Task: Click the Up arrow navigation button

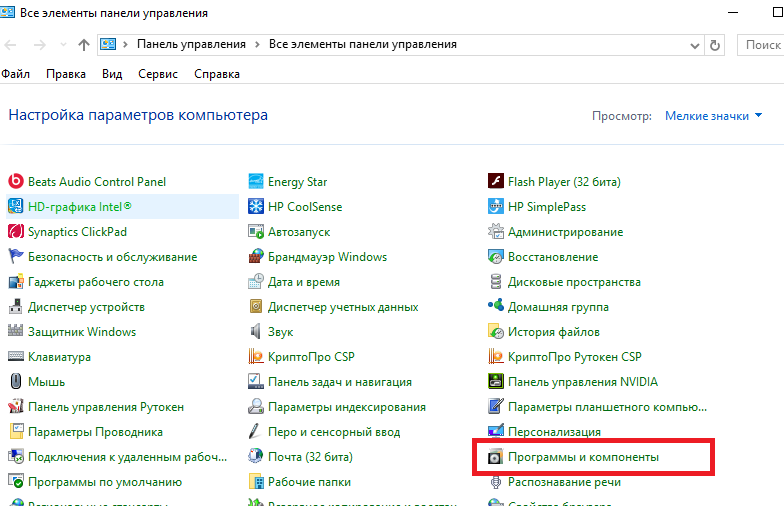Action: pos(84,45)
